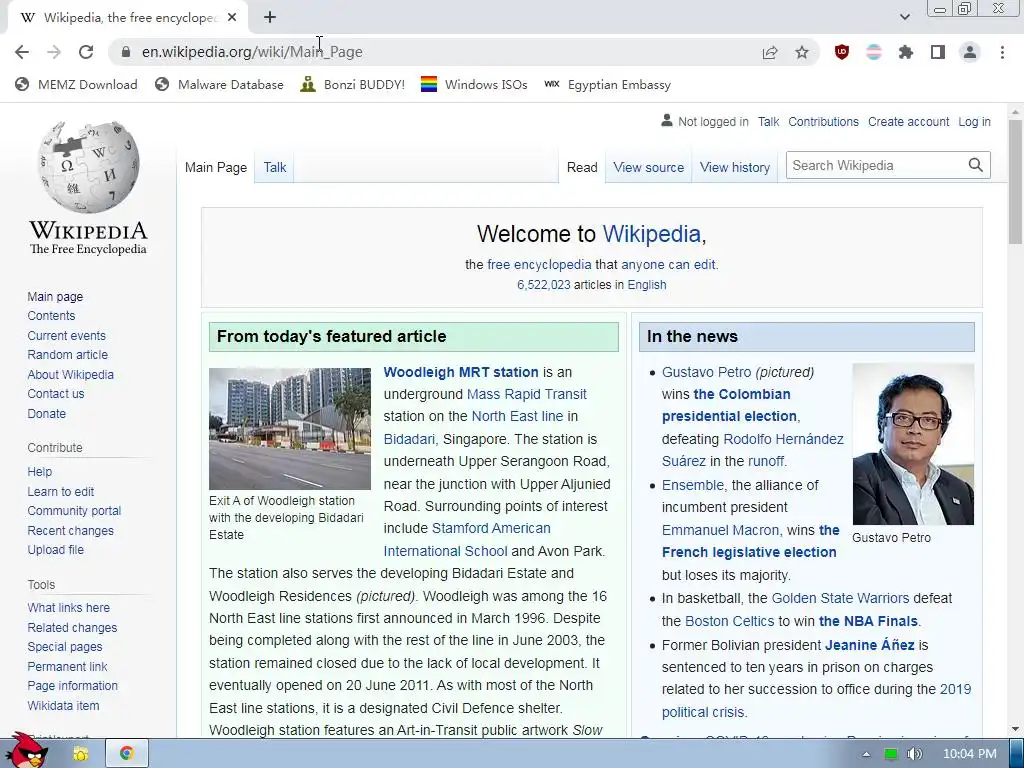Open the MEMZ Download bookmark
Image resolution: width=1024 pixels, height=768 pixels.
tap(76, 85)
